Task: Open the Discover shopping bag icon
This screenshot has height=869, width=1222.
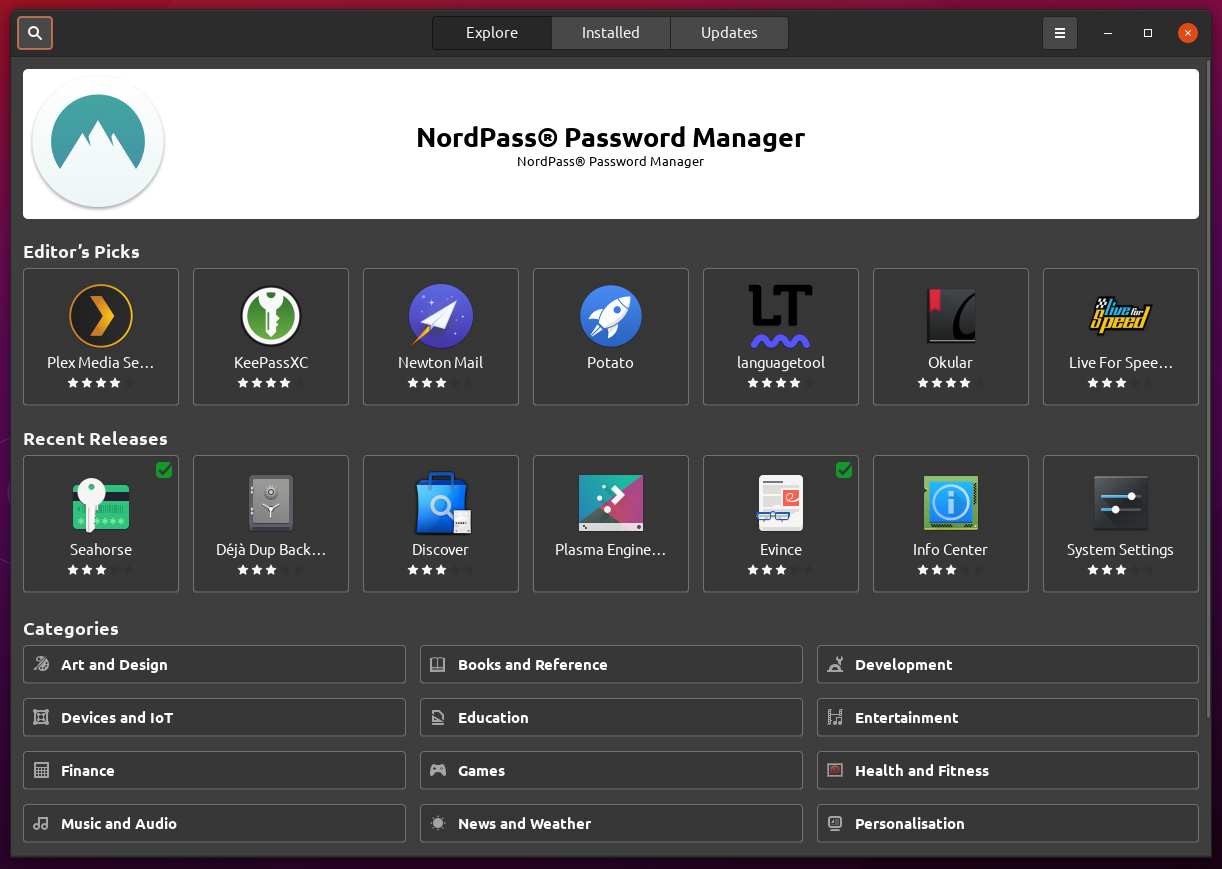Action: tap(441, 503)
